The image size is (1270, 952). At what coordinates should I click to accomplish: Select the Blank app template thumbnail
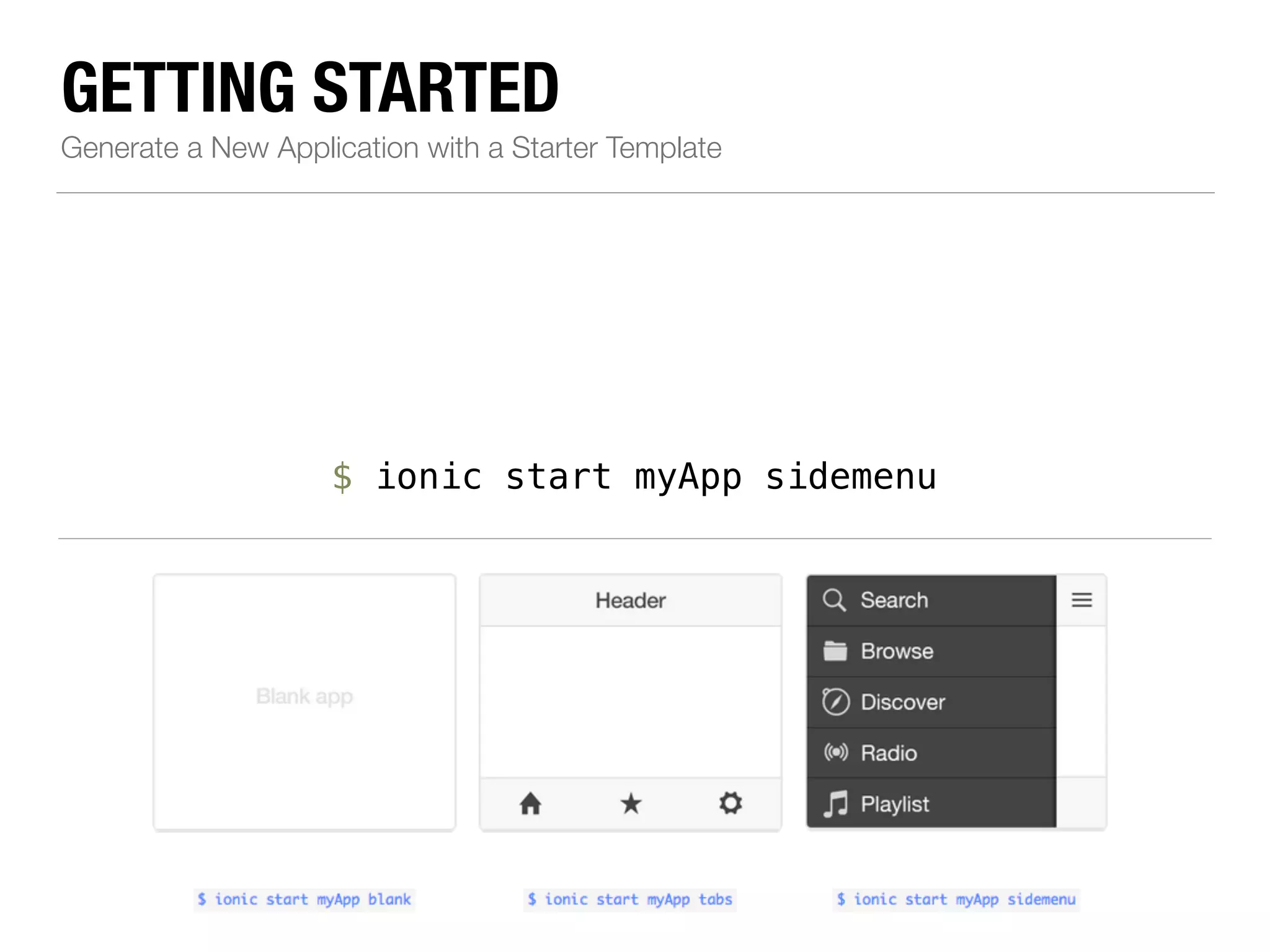(x=304, y=702)
